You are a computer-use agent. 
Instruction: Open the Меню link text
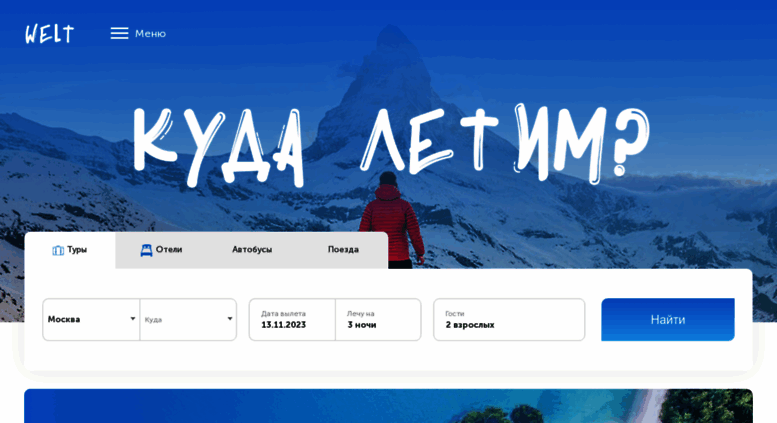tap(151, 34)
